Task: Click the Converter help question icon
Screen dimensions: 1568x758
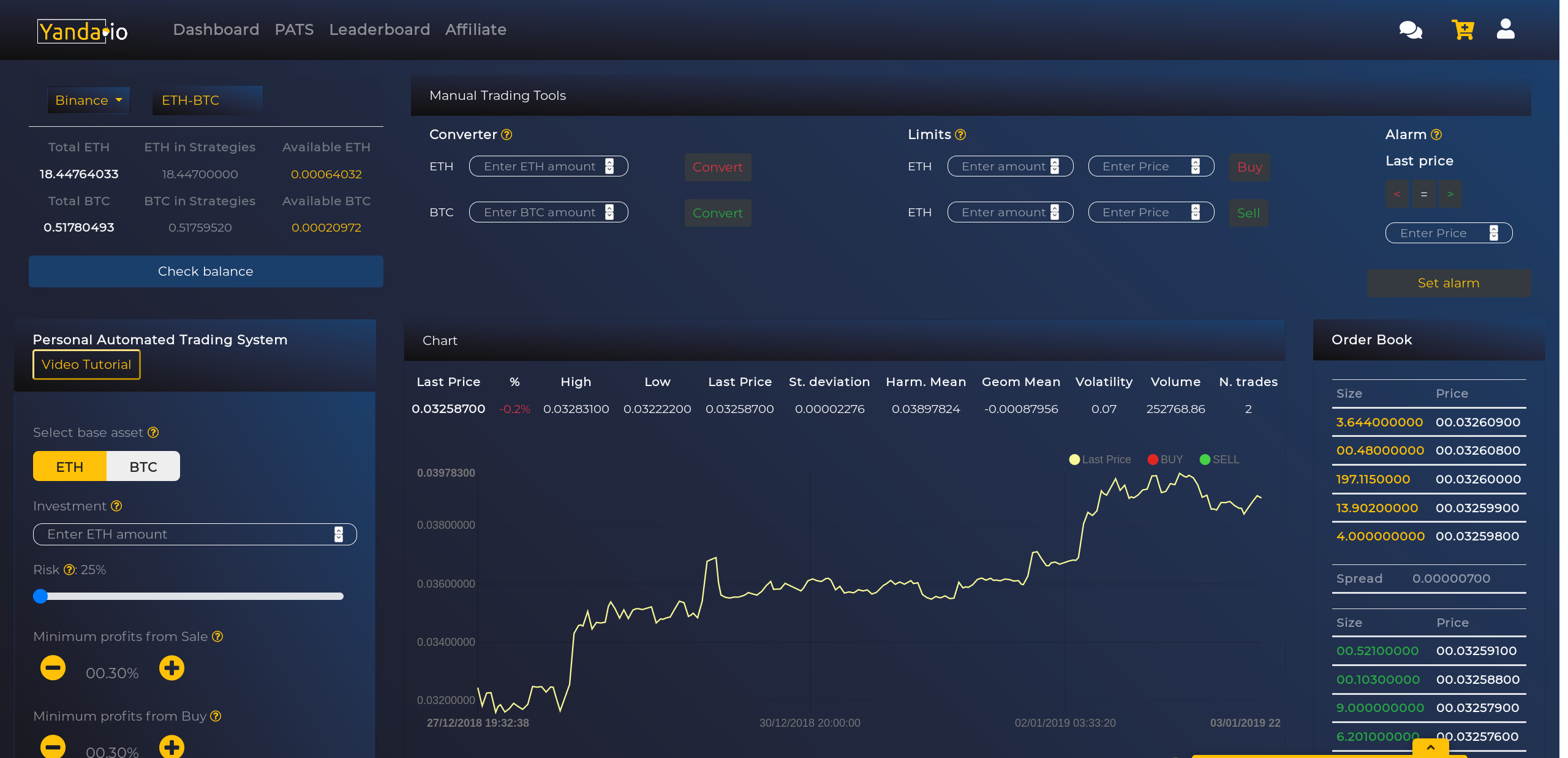Action: pos(507,135)
